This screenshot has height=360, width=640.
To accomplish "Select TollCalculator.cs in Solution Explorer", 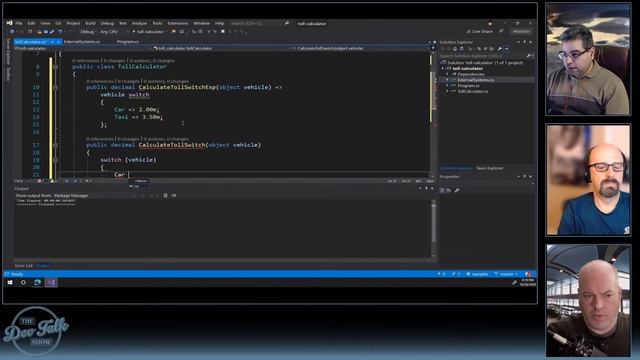I will [x=473, y=91].
